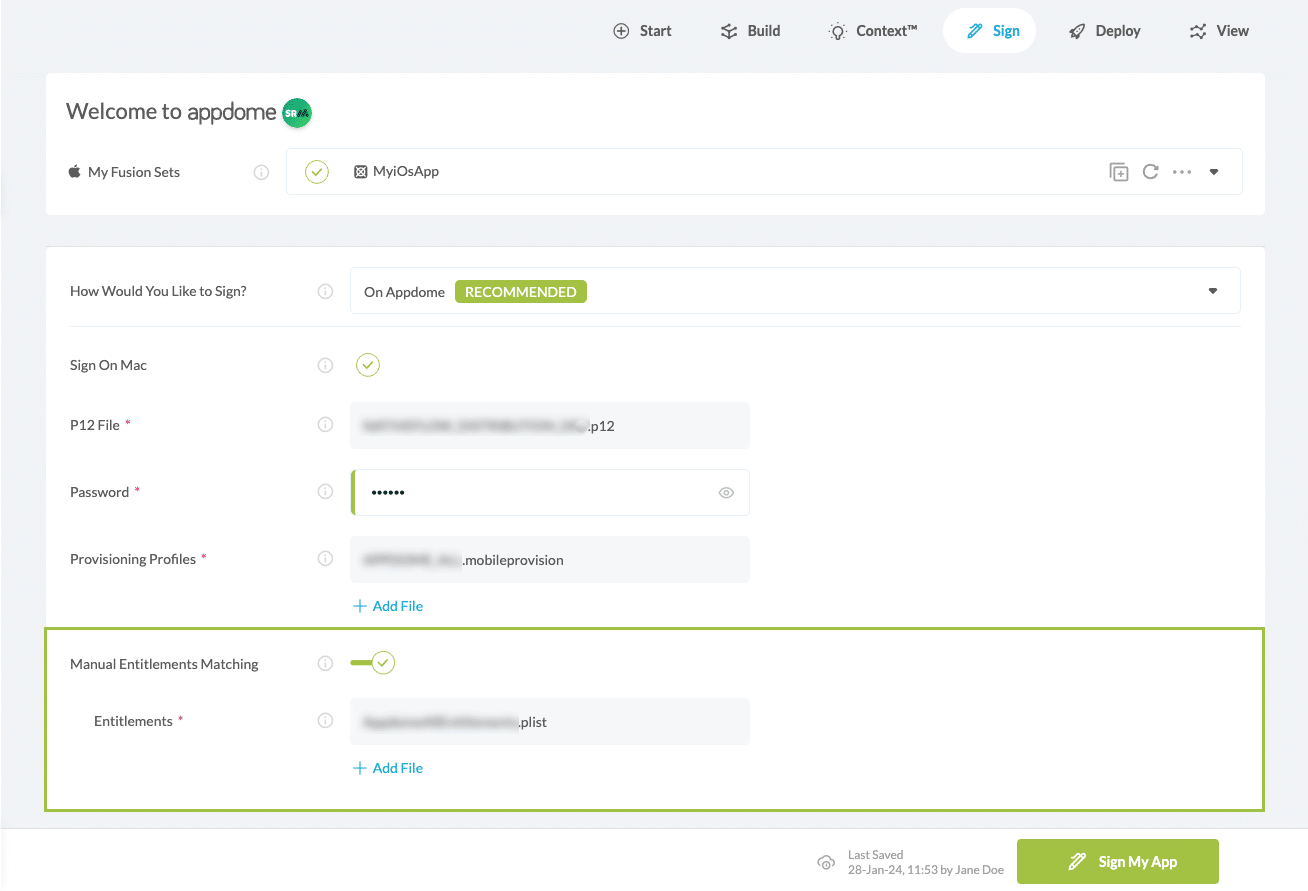Show password with the eye icon
Screen dimensions: 1308x891
[x=727, y=493]
